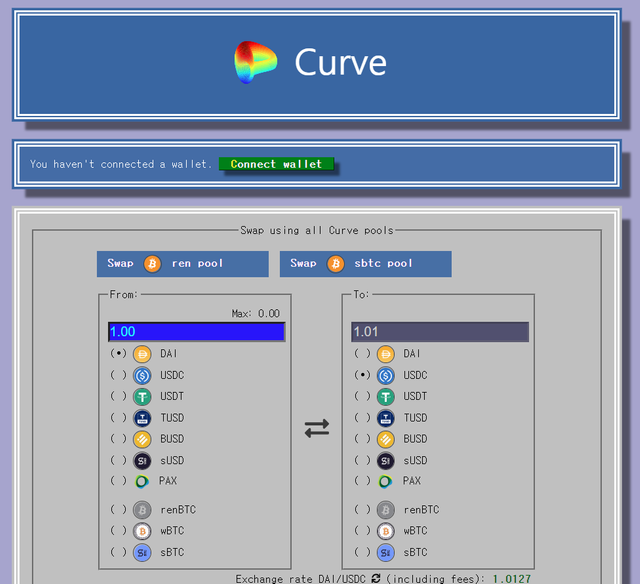Click the sUSD icon in To list
The image size is (640, 584).
click(x=386, y=461)
